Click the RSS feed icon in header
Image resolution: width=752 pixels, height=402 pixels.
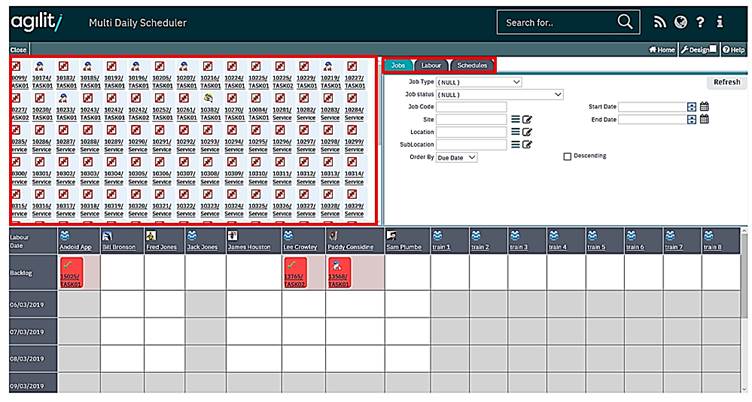(x=658, y=22)
